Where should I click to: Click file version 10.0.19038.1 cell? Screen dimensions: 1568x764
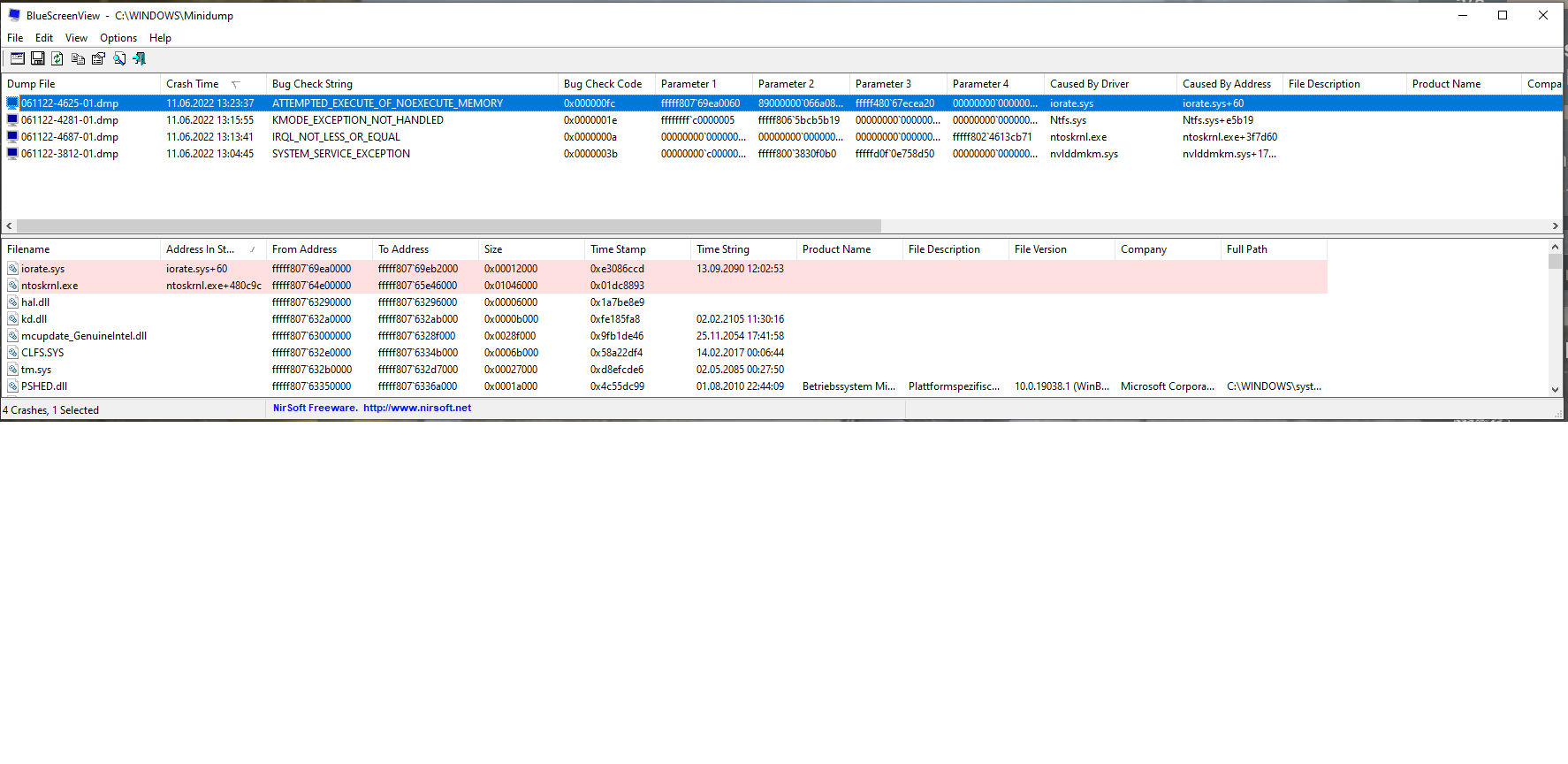(1062, 386)
